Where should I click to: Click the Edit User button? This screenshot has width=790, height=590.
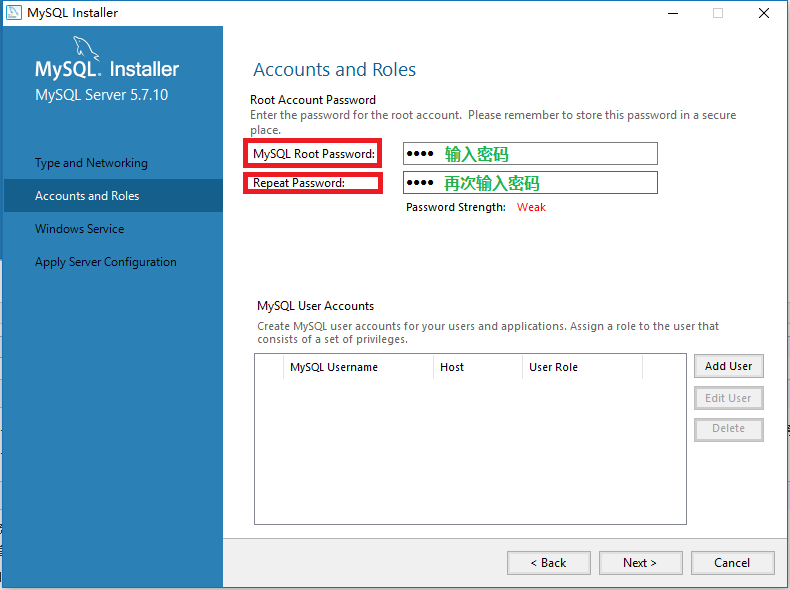pyautogui.click(x=729, y=398)
